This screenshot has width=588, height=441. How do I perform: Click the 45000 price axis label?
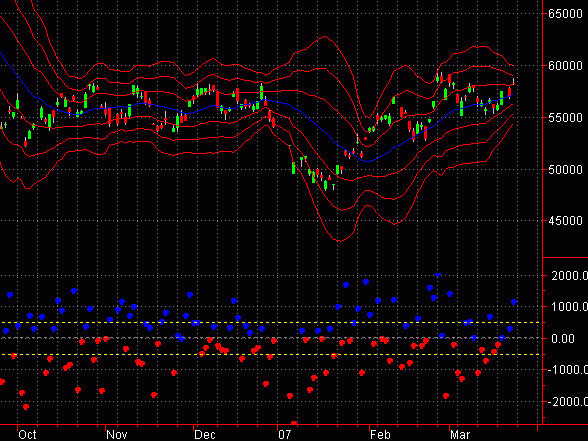[565, 221]
